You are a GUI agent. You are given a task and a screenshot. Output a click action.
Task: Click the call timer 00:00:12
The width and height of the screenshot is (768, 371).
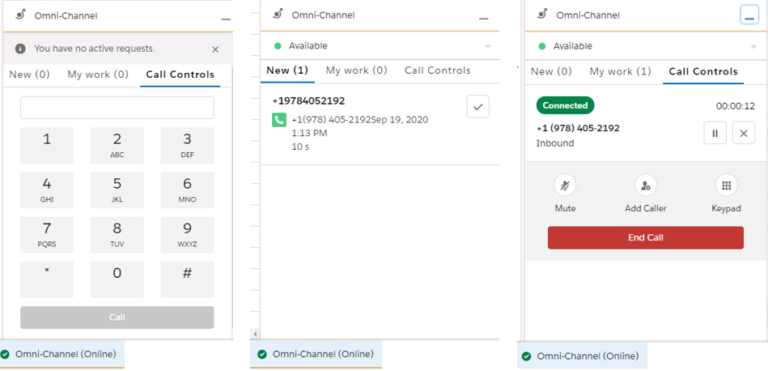coord(735,106)
